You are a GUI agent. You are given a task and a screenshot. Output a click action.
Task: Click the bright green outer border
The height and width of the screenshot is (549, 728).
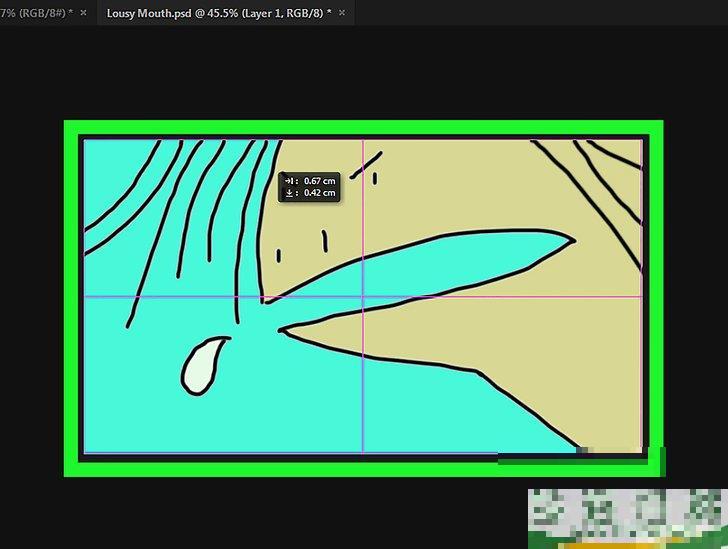pos(360,126)
